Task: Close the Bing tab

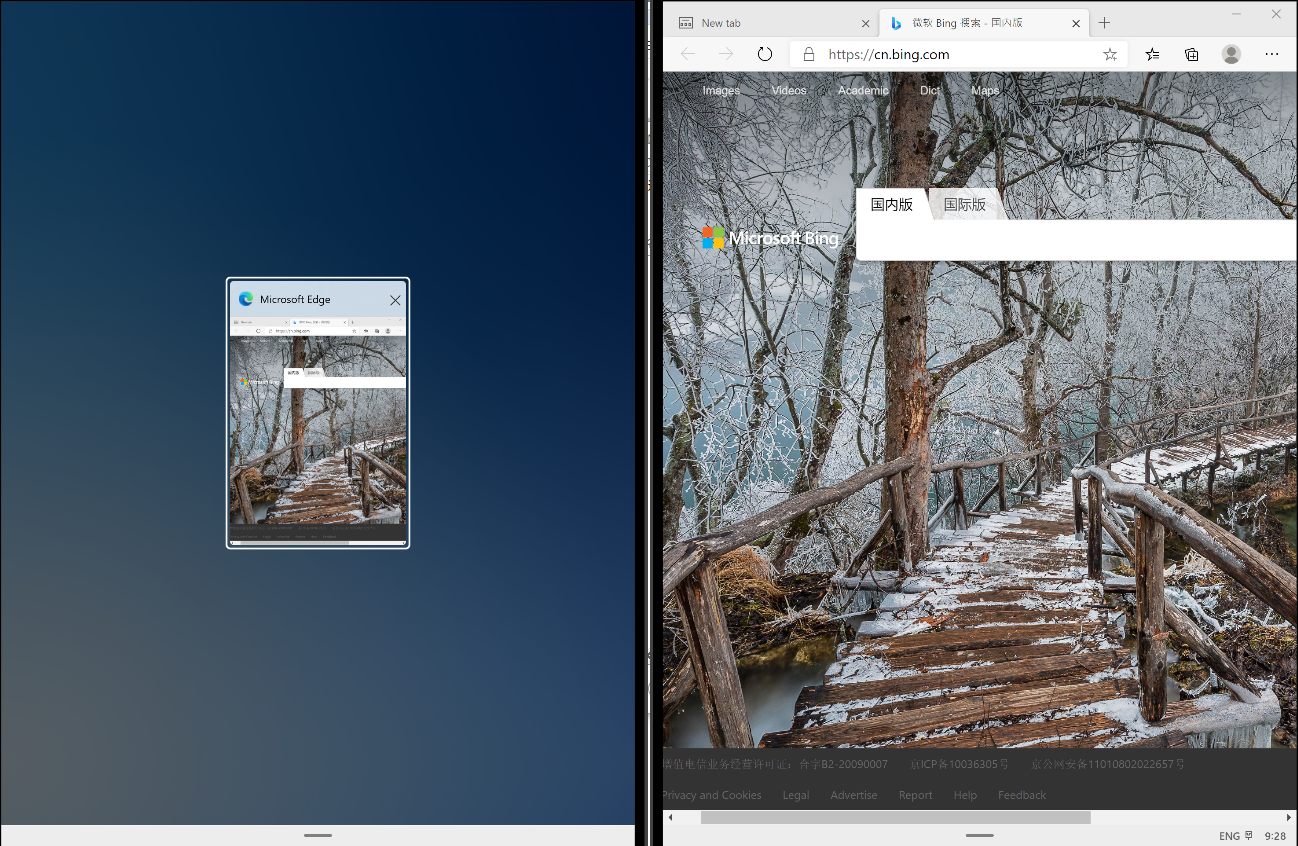Action: [x=1074, y=23]
